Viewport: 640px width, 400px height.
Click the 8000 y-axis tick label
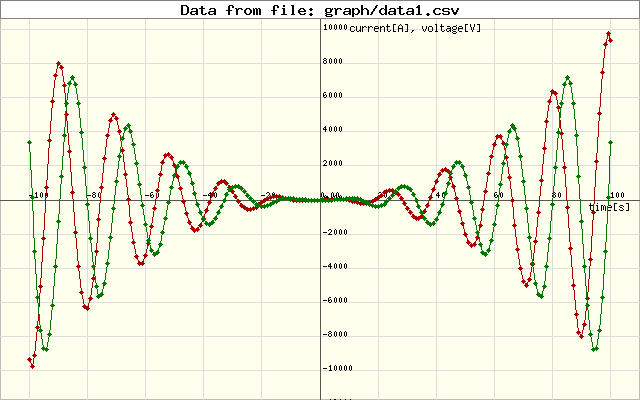coord(336,62)
